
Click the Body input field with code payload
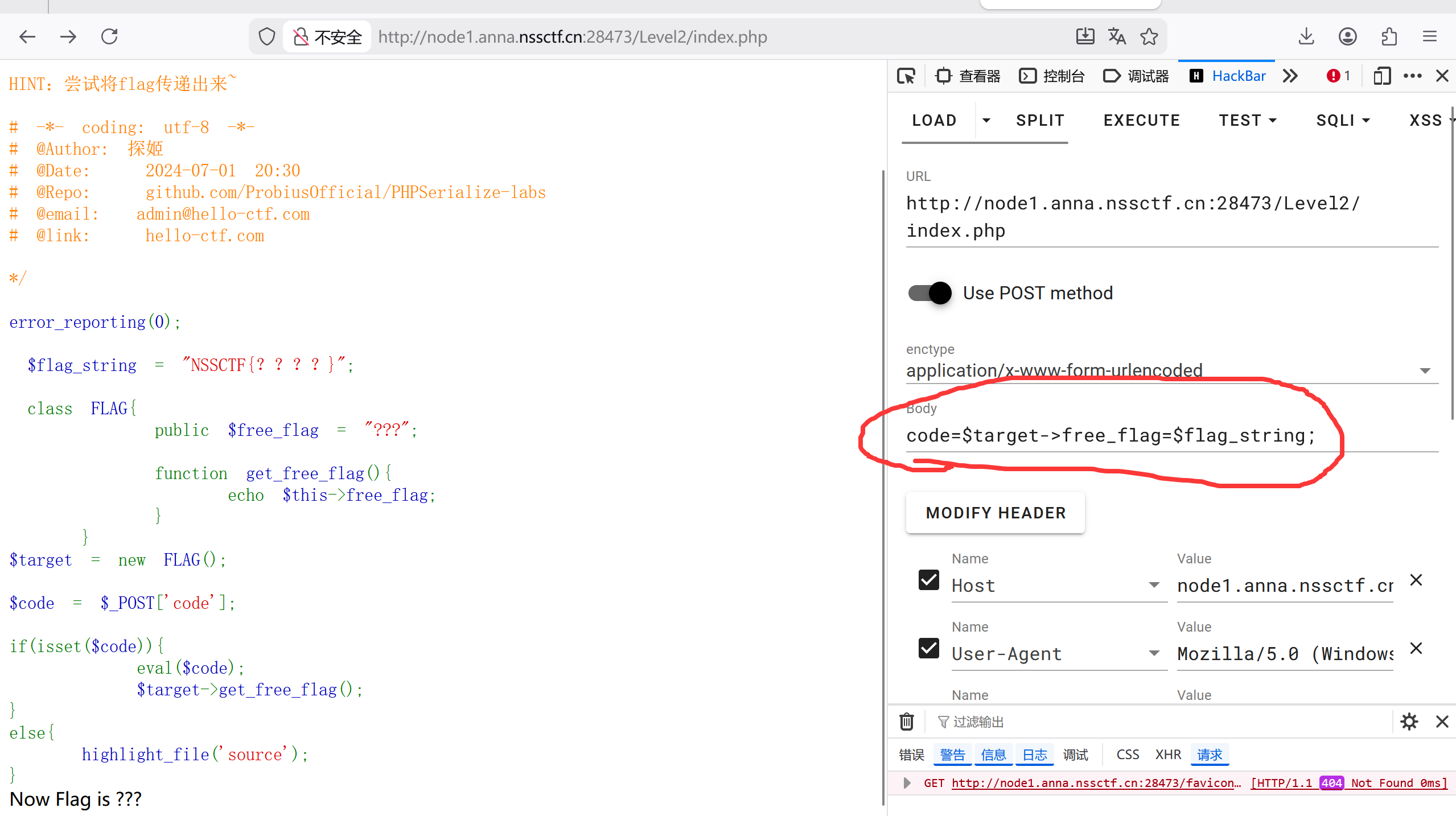(1110, 436)
